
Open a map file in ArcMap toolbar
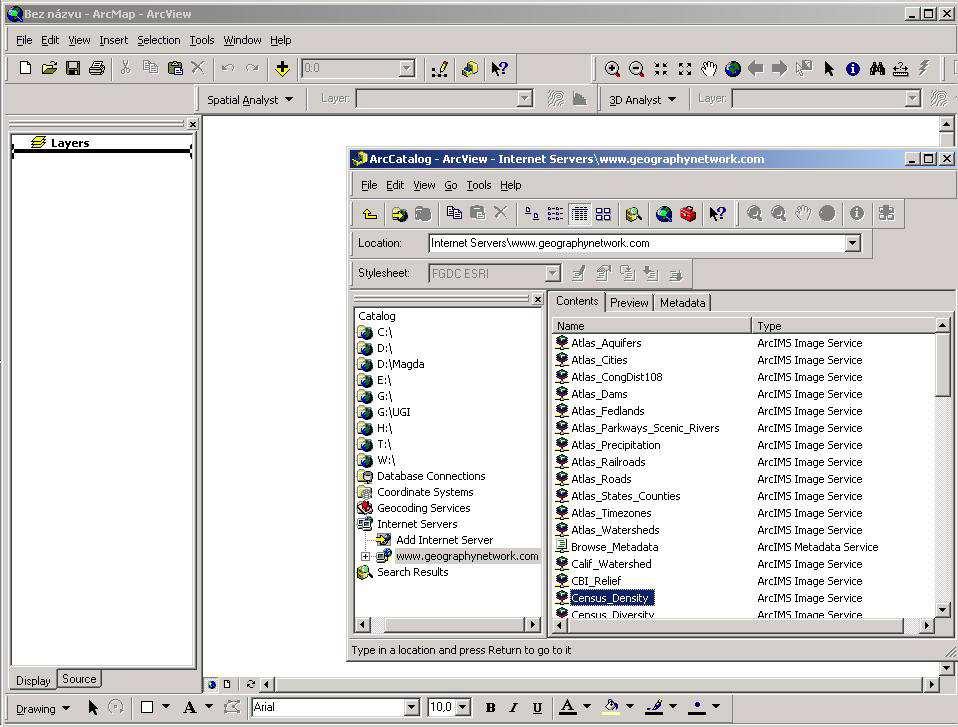(x=49, y=68)
